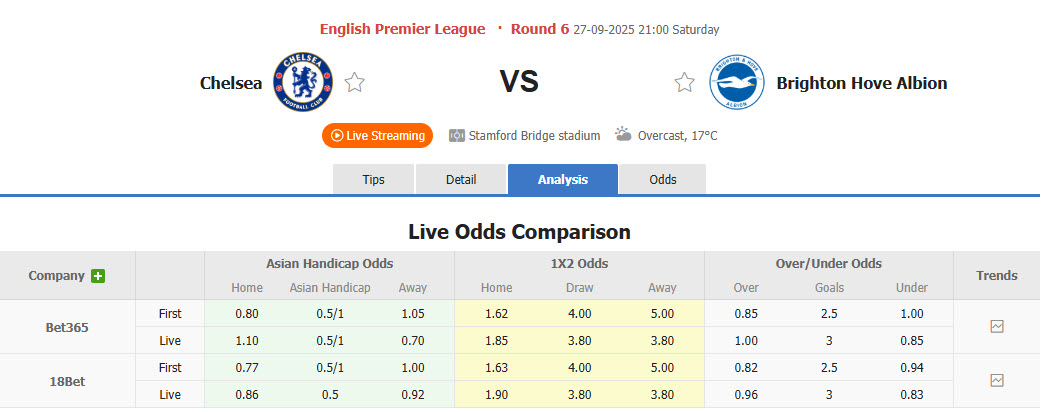This screenshot has height=412, width=1042.
Task: Start Live Streaming with the orange button
Action: [x=377, y=135]
